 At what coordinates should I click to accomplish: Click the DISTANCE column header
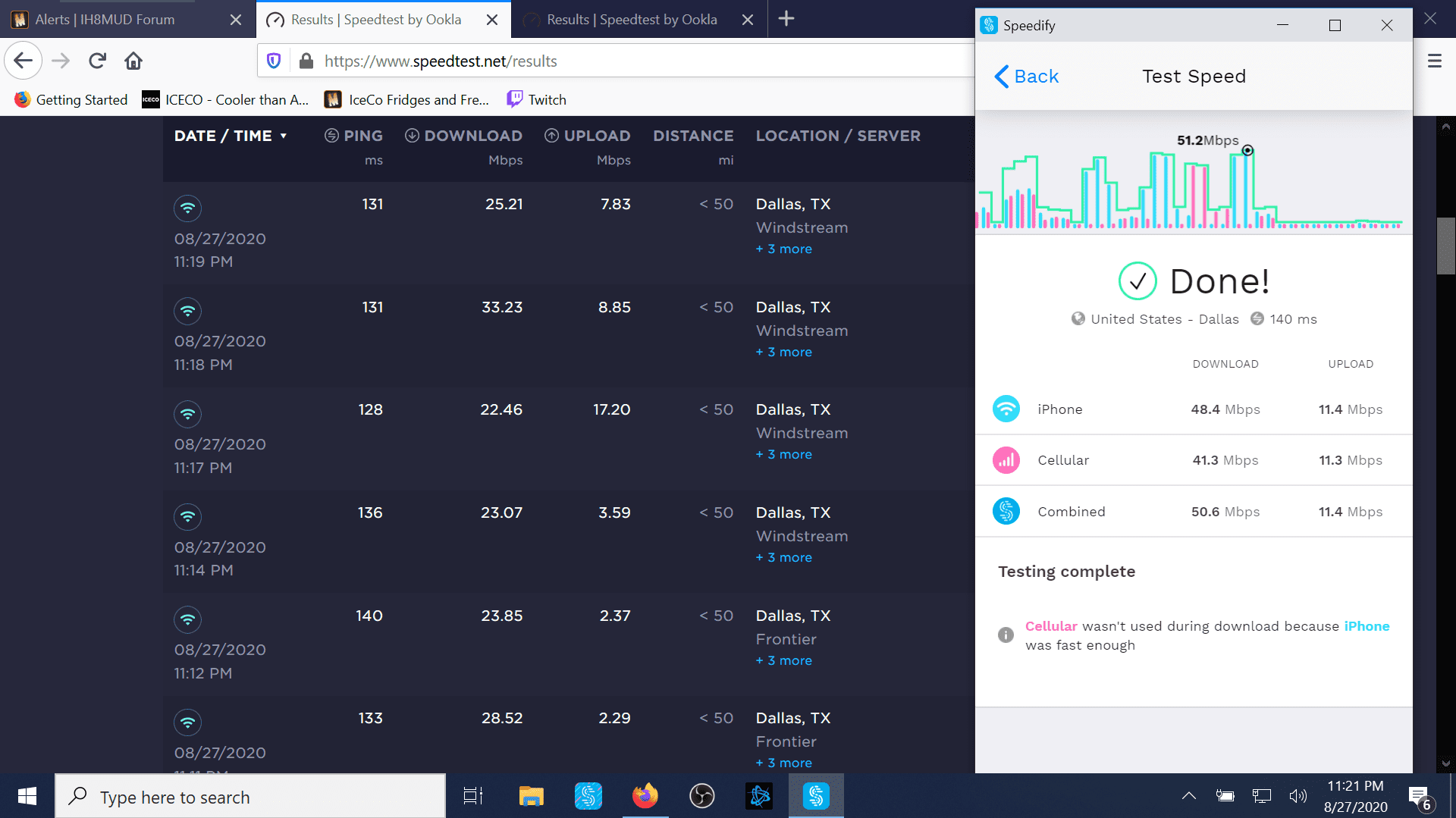pos(693,136)
